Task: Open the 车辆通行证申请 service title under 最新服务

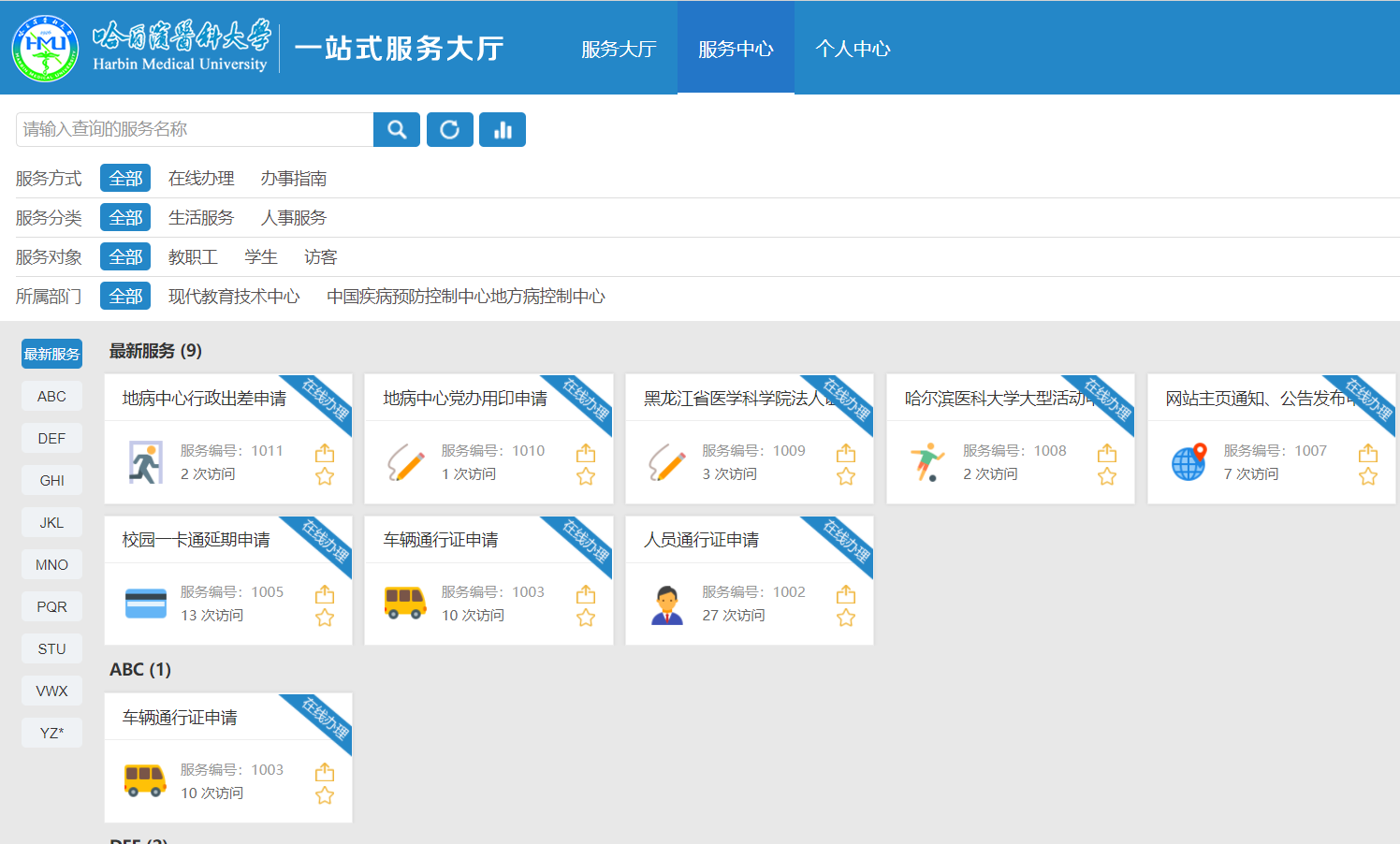Action: (441, 540)
